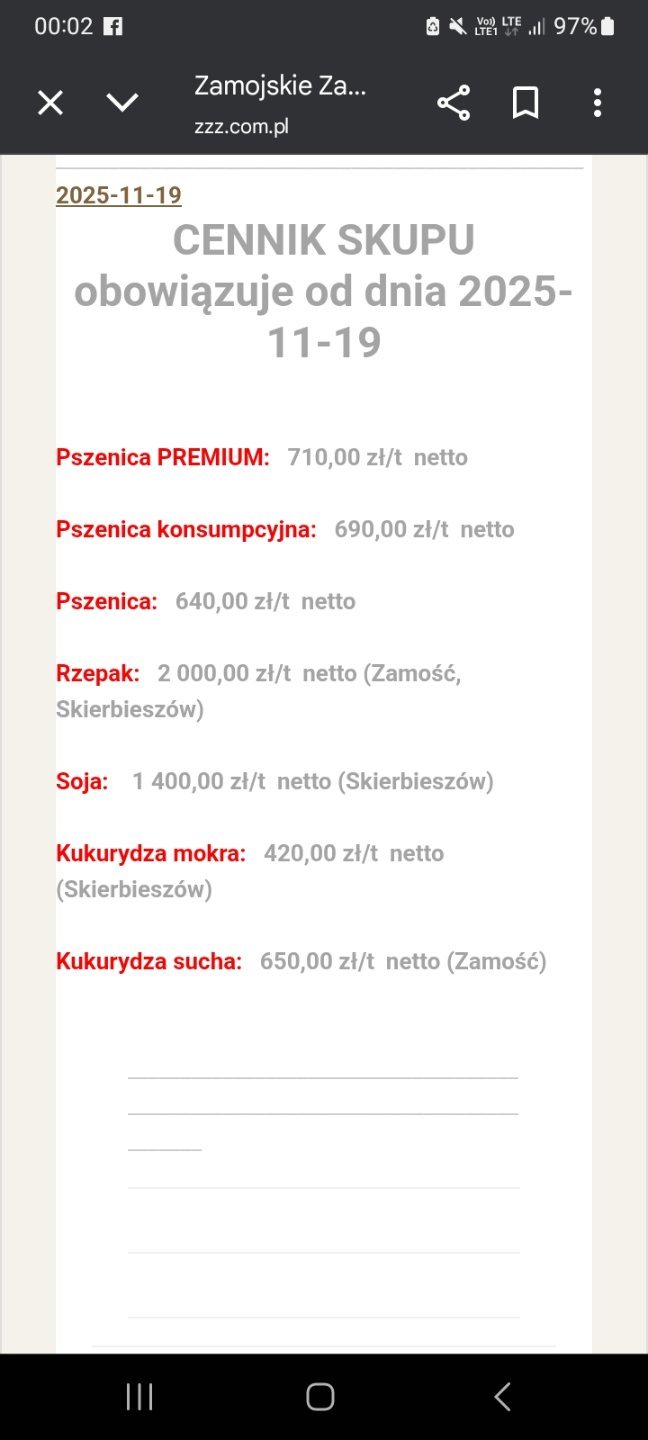Tap the Android recent apps button
The height and width of the screenshot is (1440, 648).
coord(139,1397)
